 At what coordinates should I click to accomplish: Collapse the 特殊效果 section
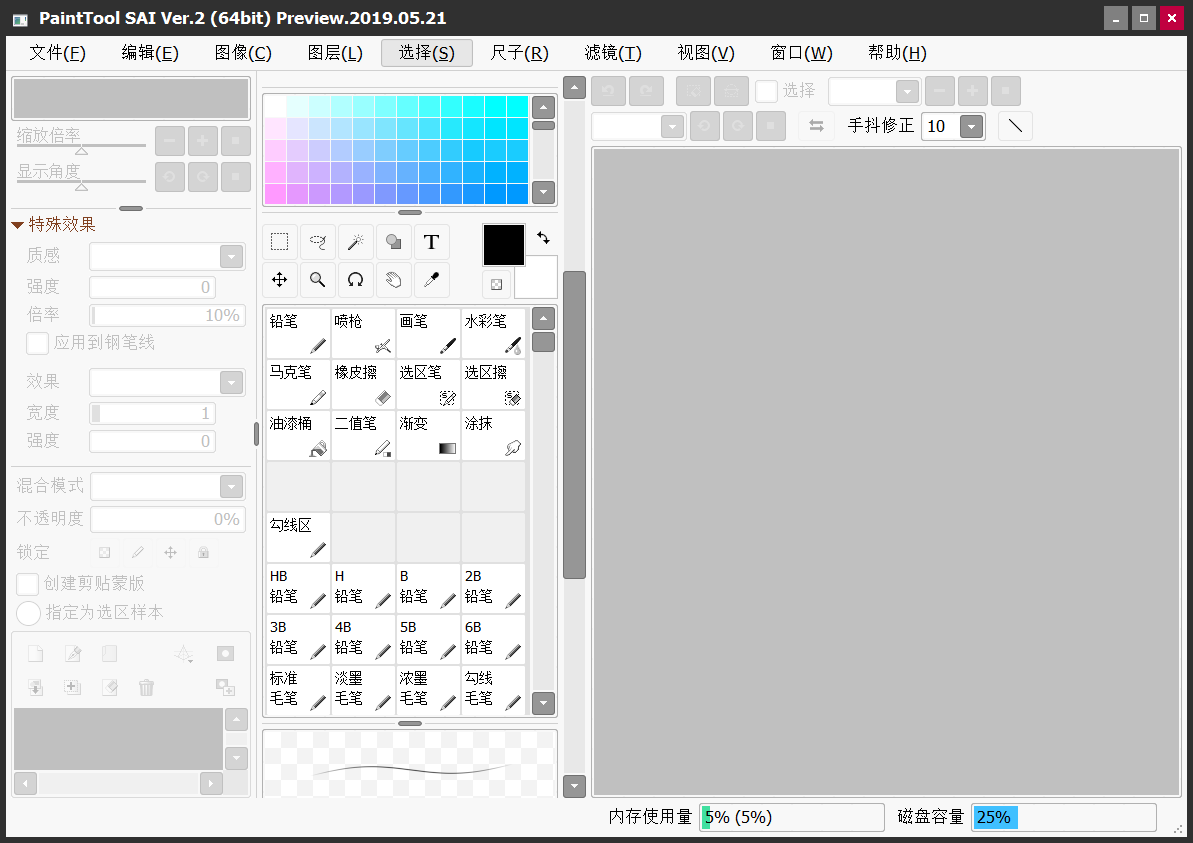[17, 225]
